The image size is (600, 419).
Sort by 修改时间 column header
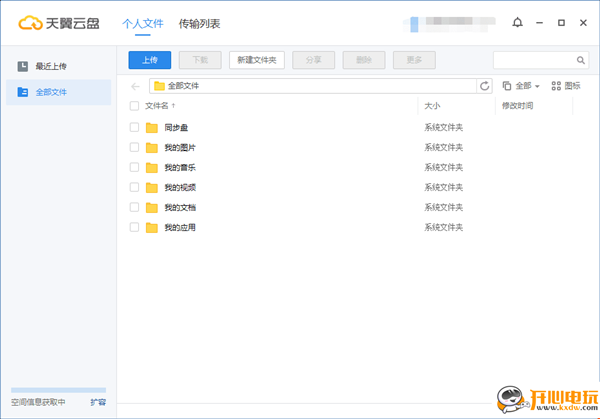coord(517,106)
